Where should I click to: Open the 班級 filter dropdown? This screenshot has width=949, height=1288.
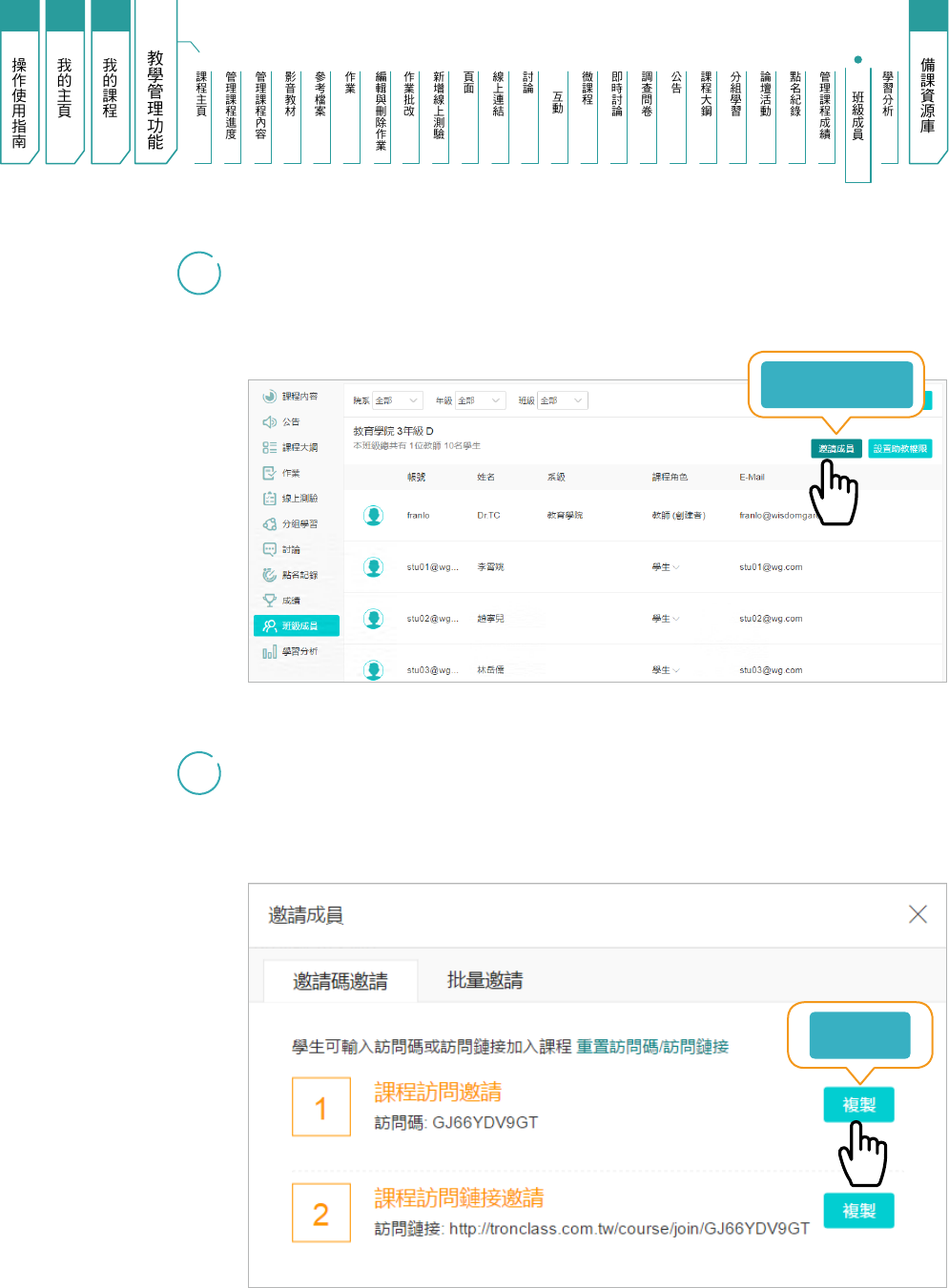(563, 400)
